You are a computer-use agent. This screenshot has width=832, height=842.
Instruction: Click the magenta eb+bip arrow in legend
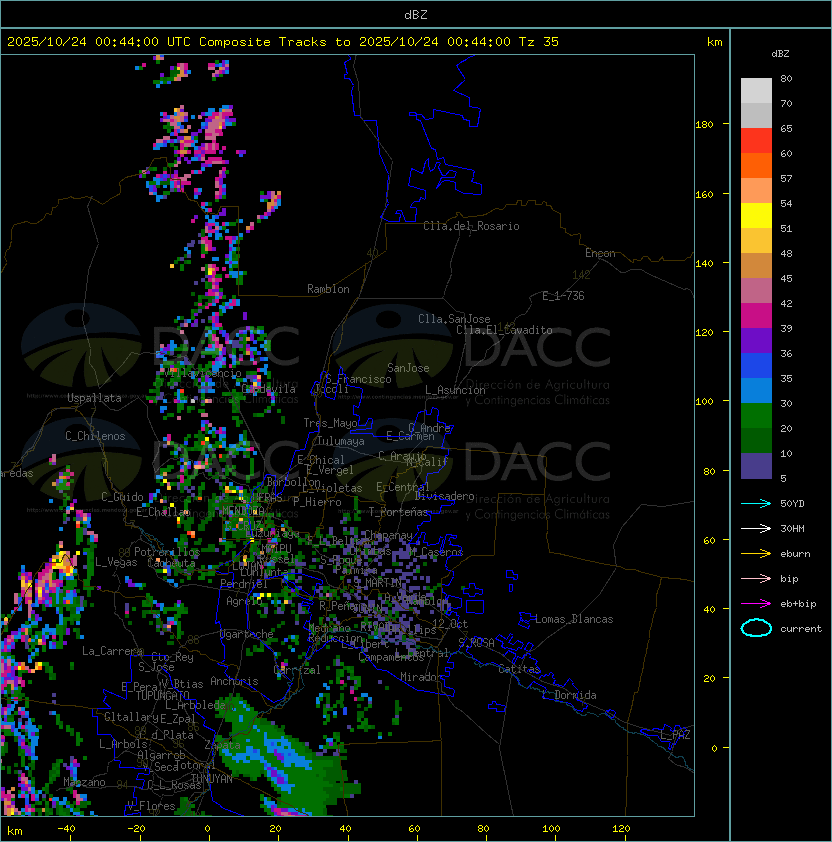tap(756, 604)
